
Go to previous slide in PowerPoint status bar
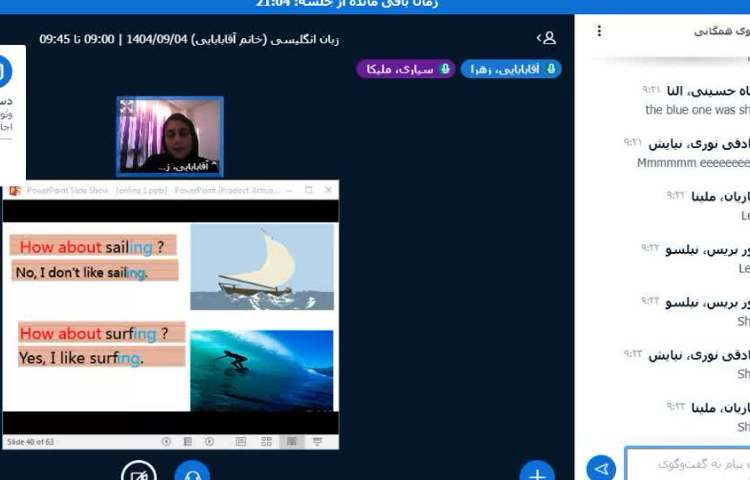tap(166, 442)
